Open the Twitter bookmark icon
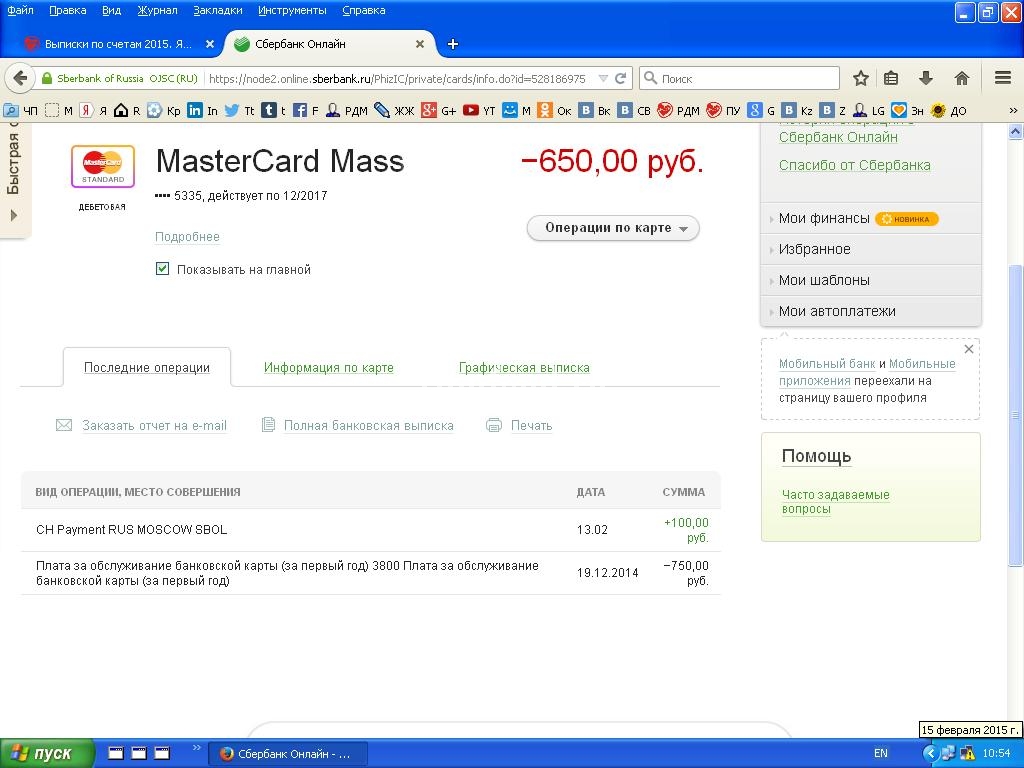The width and height of the screenshot is (1024, 768). click(232, 110)
